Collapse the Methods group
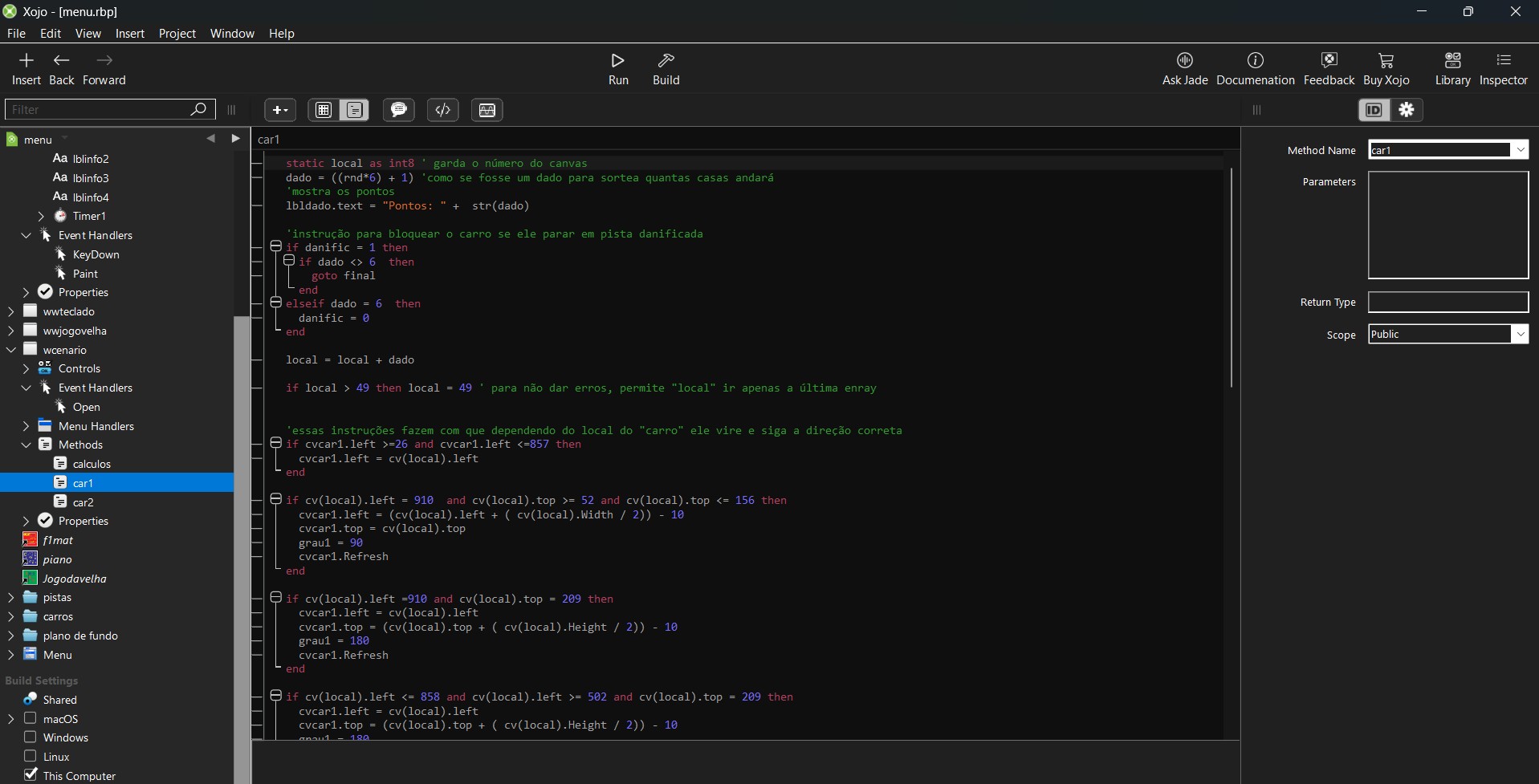The image size is (1539, 784). coord(26,445)
